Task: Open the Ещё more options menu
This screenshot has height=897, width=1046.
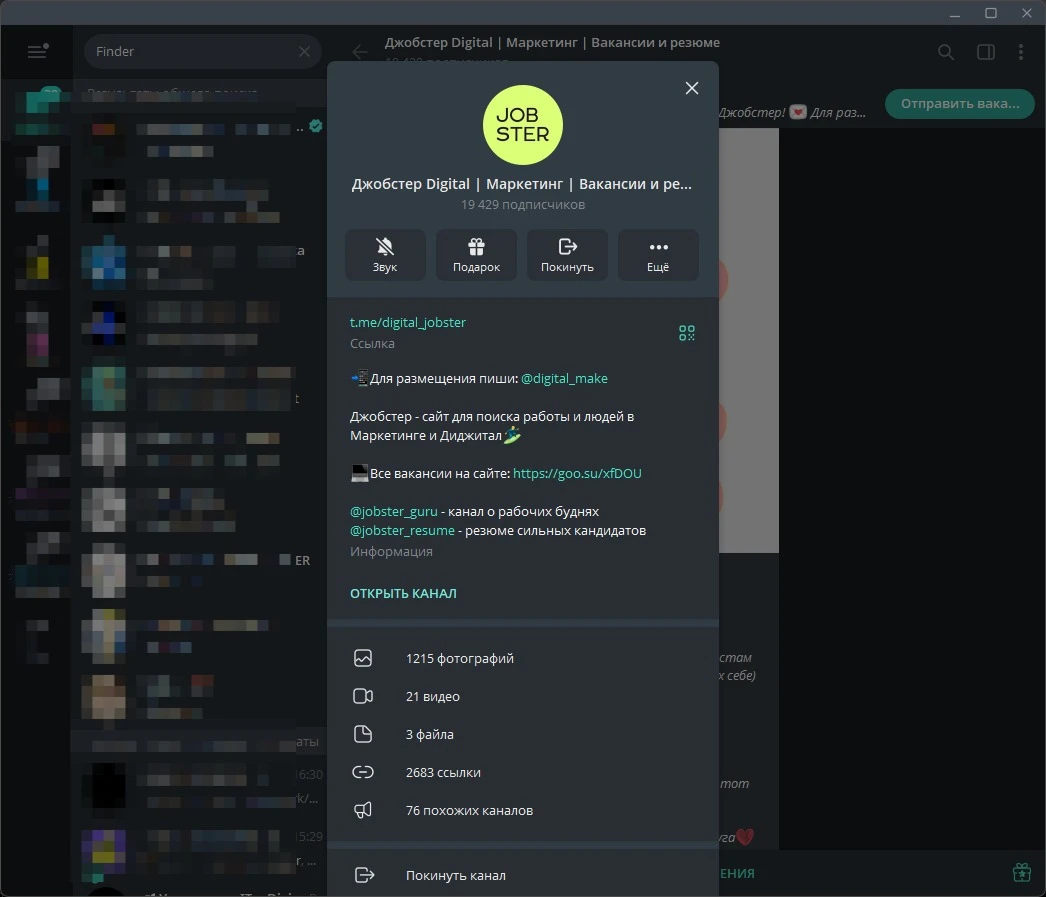Action: coord(658,255)
